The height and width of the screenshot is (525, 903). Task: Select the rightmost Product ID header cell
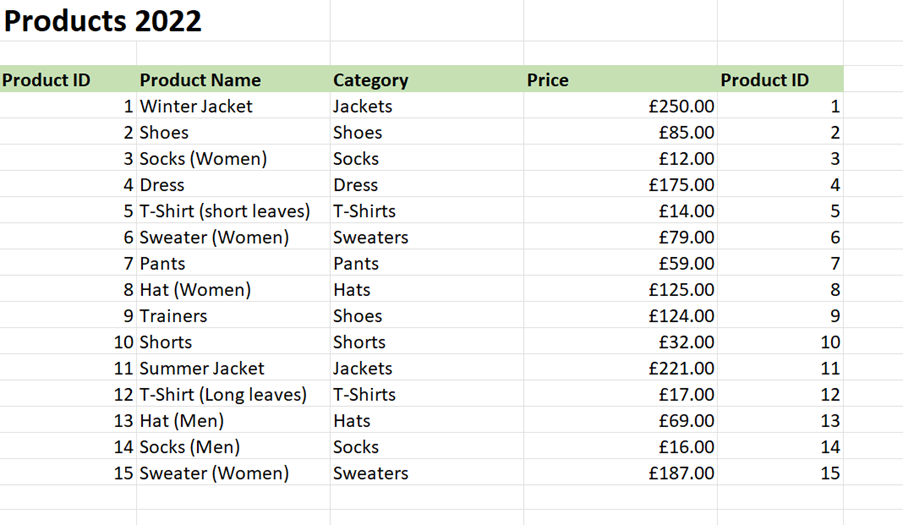(780, 79)
